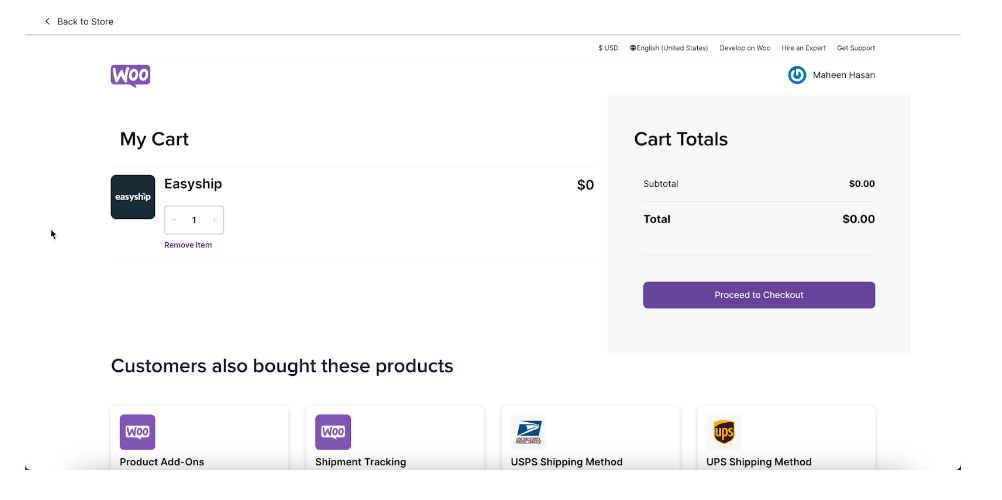Click the Easyship product thumbnail
Viewport: 1002px width, 500px height.
point(133,197)
